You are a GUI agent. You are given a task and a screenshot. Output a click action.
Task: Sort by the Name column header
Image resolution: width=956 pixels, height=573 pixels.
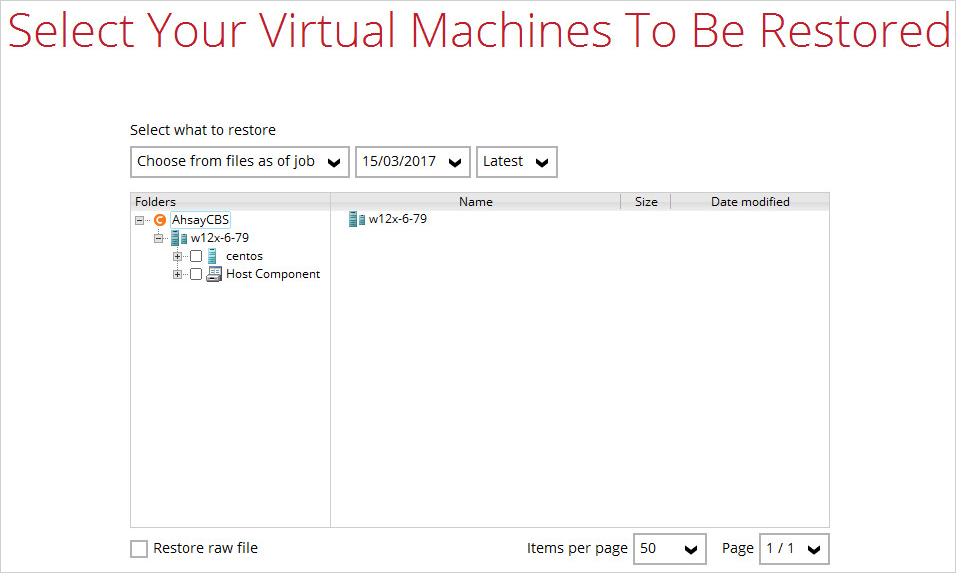tap(475, 202)
